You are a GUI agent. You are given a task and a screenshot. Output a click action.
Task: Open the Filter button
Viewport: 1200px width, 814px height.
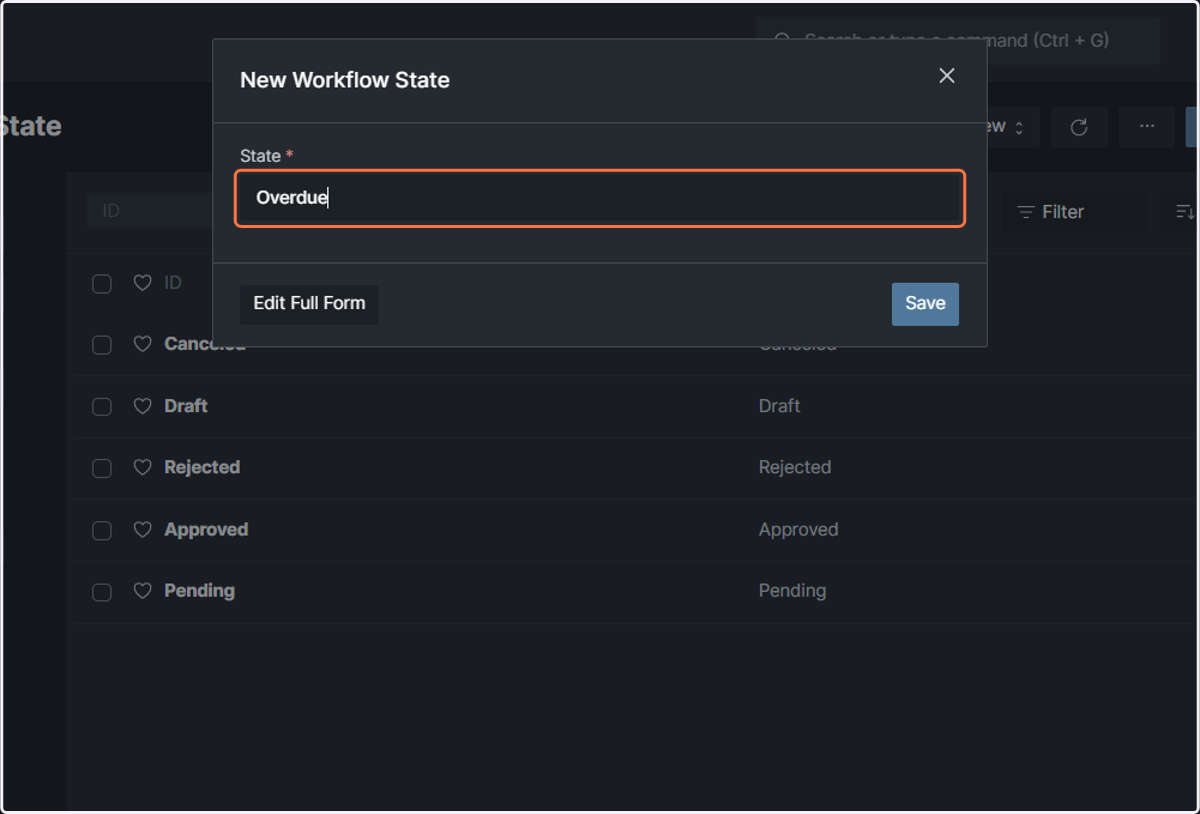click(1051, 212)
